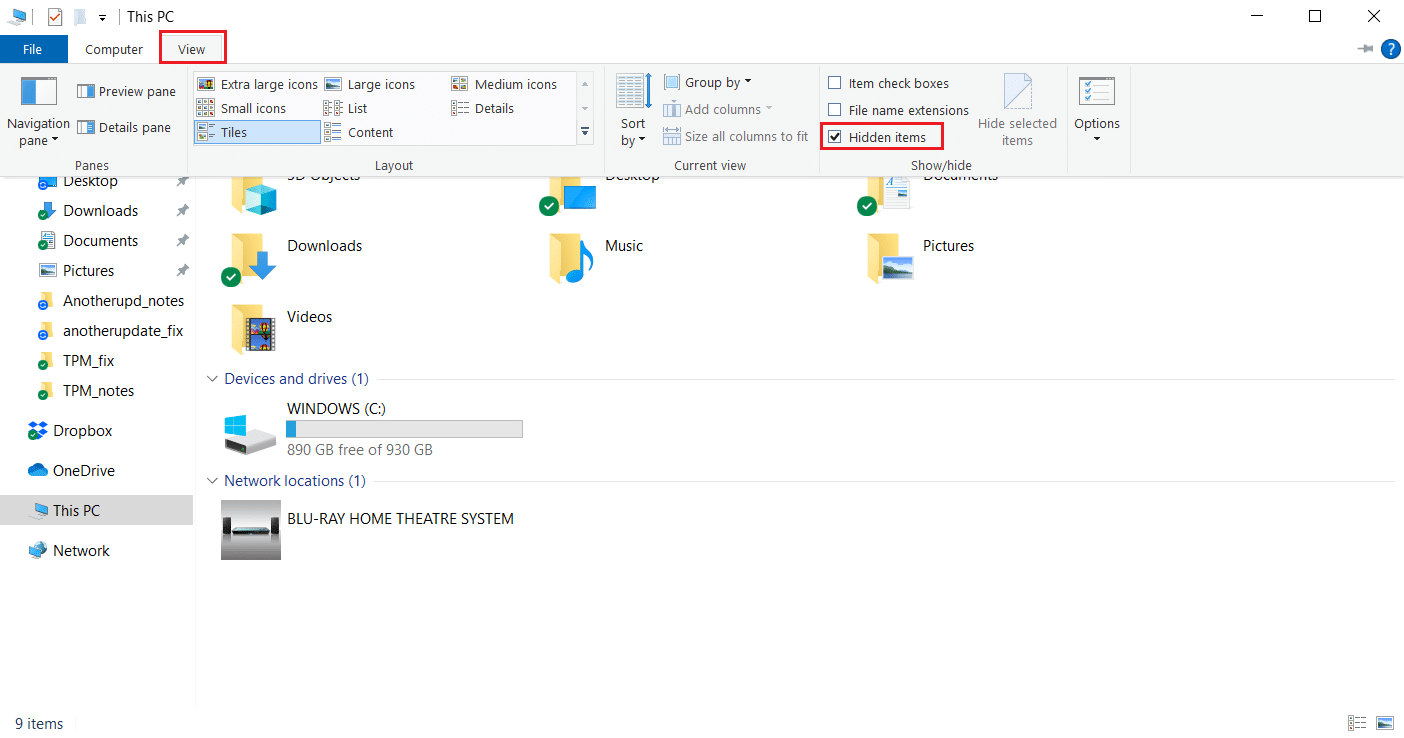
Task: Select Small icons layout
Action: (242, 108)
